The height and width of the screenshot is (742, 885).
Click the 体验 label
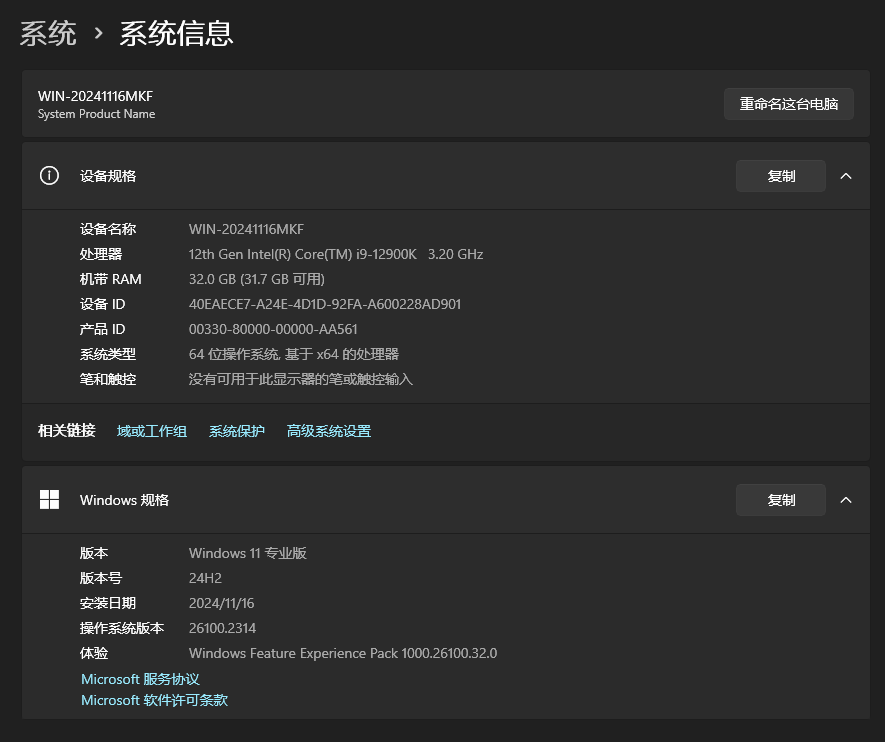click(94, 653)
